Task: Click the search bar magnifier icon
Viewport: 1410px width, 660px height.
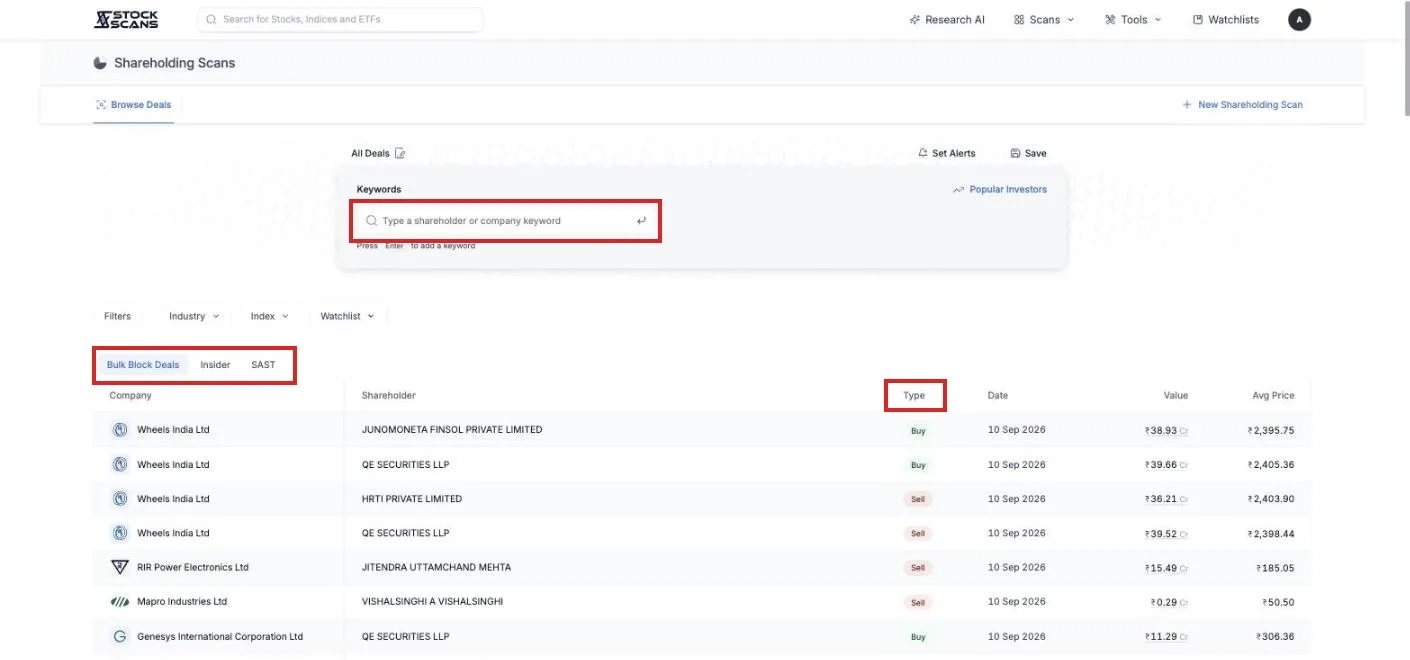Action: (x=211, y=19)
